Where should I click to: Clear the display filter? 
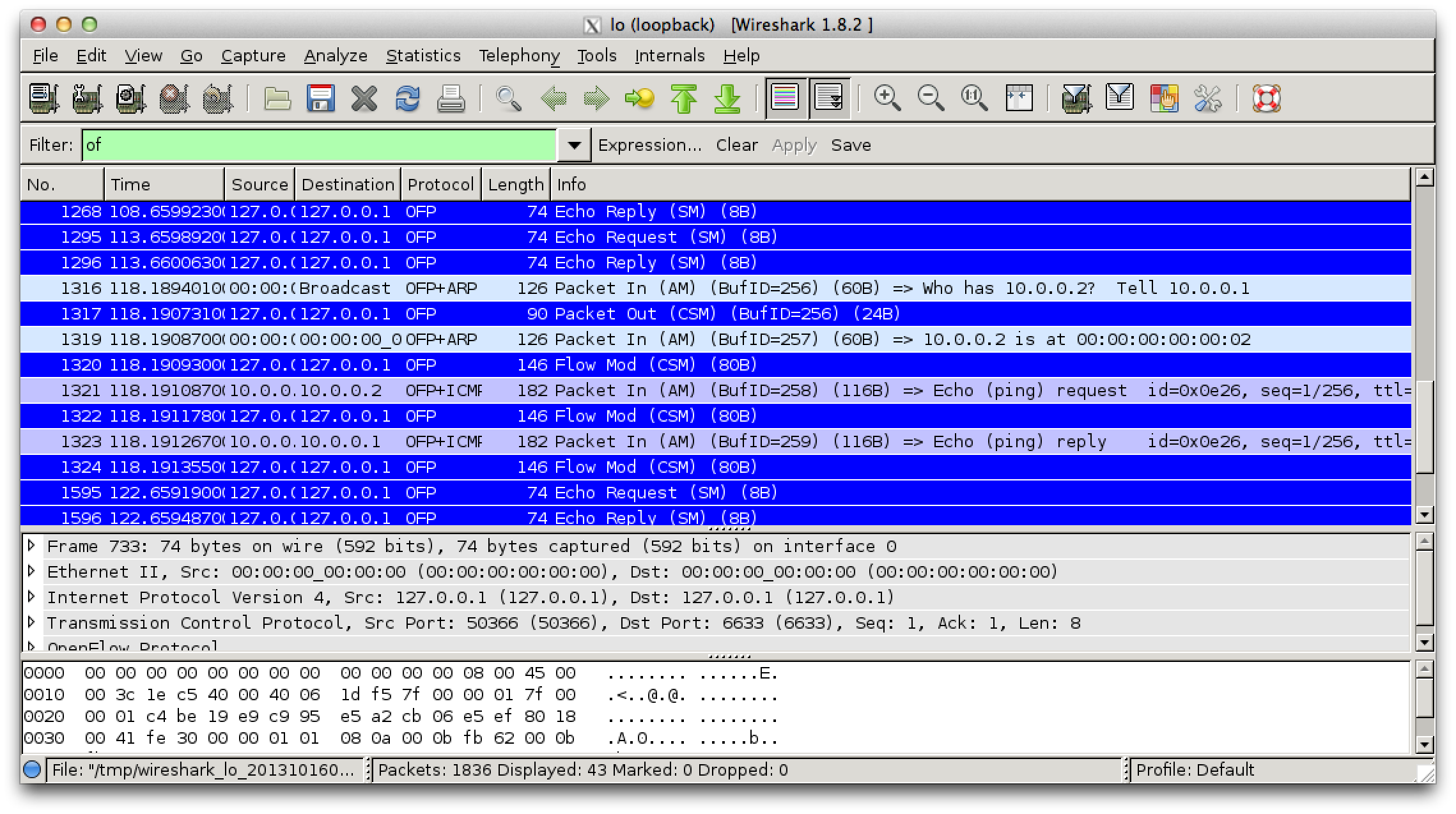pyautogui.click(x=736, y=145)
